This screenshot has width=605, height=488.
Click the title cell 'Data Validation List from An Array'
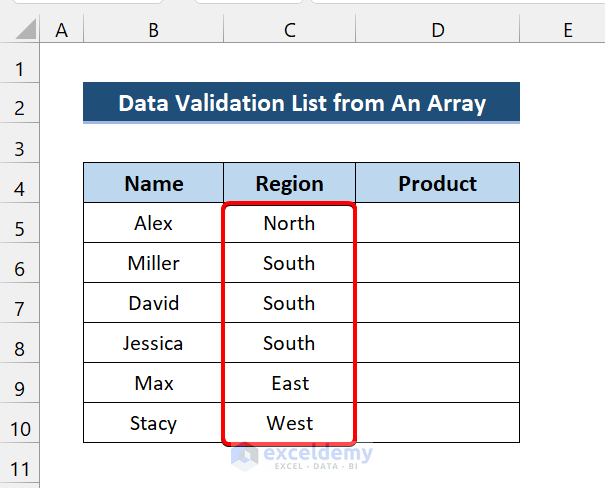(301, 103)
